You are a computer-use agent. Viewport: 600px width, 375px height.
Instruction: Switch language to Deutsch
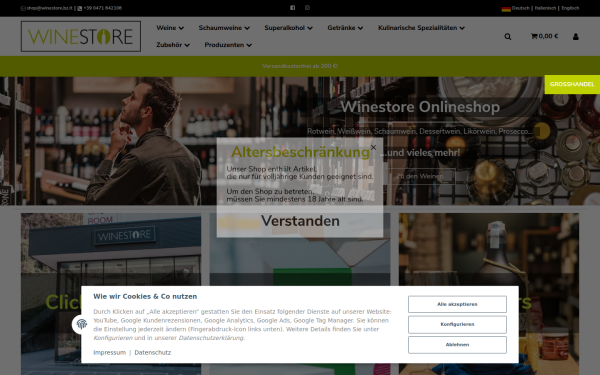tap(520, 8)
